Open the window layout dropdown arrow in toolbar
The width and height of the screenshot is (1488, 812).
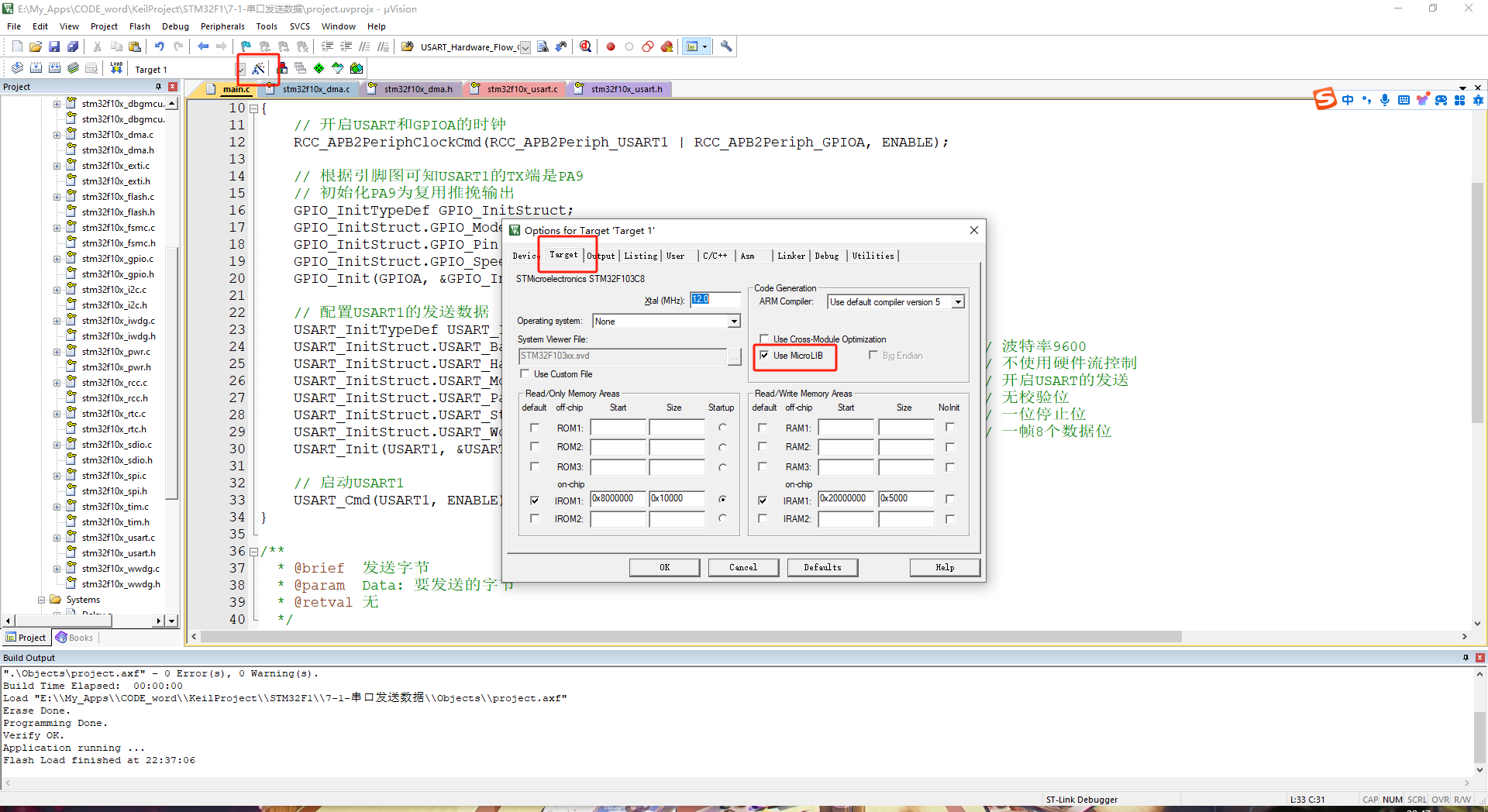tap(704, 46)
